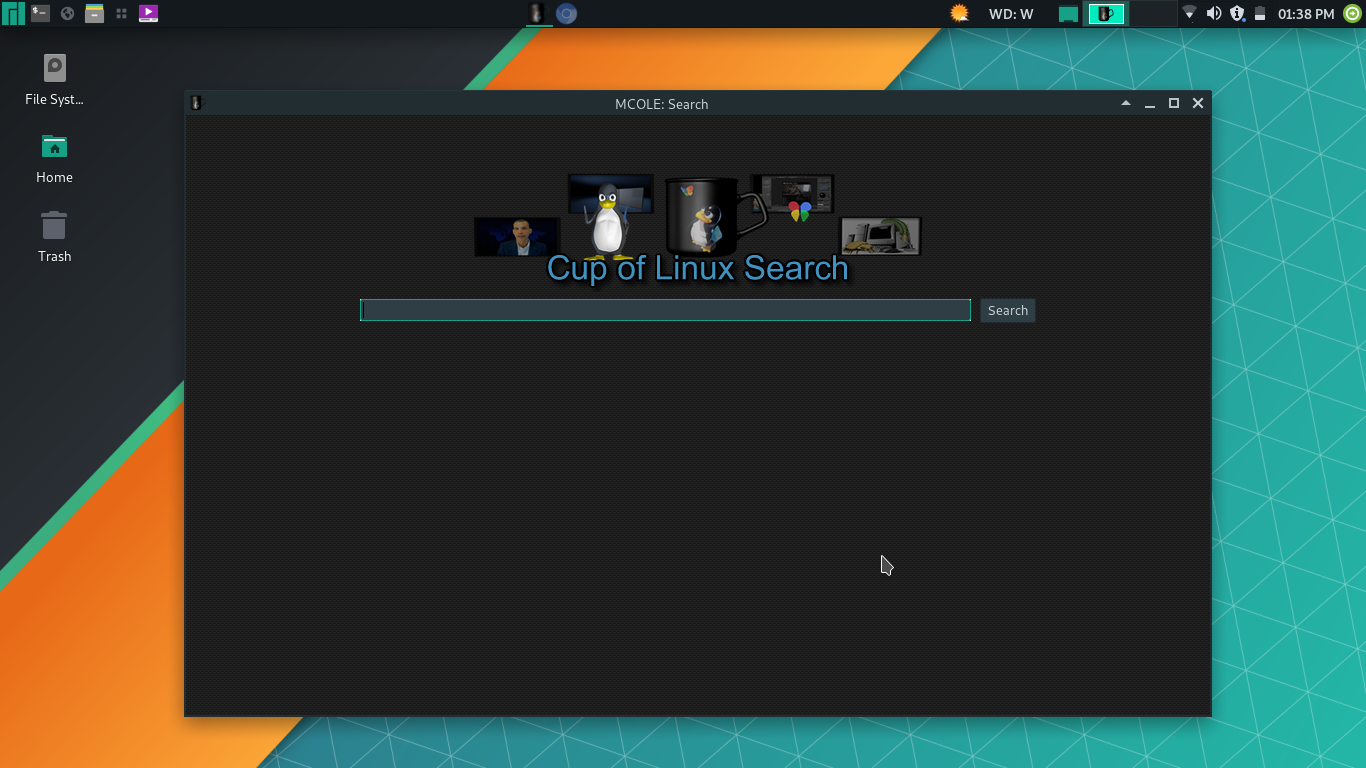This screenshot has height=768, width=1366.
Task: Shade the MCOLE Search window with arrow
Action: (x=1126, y=103)
